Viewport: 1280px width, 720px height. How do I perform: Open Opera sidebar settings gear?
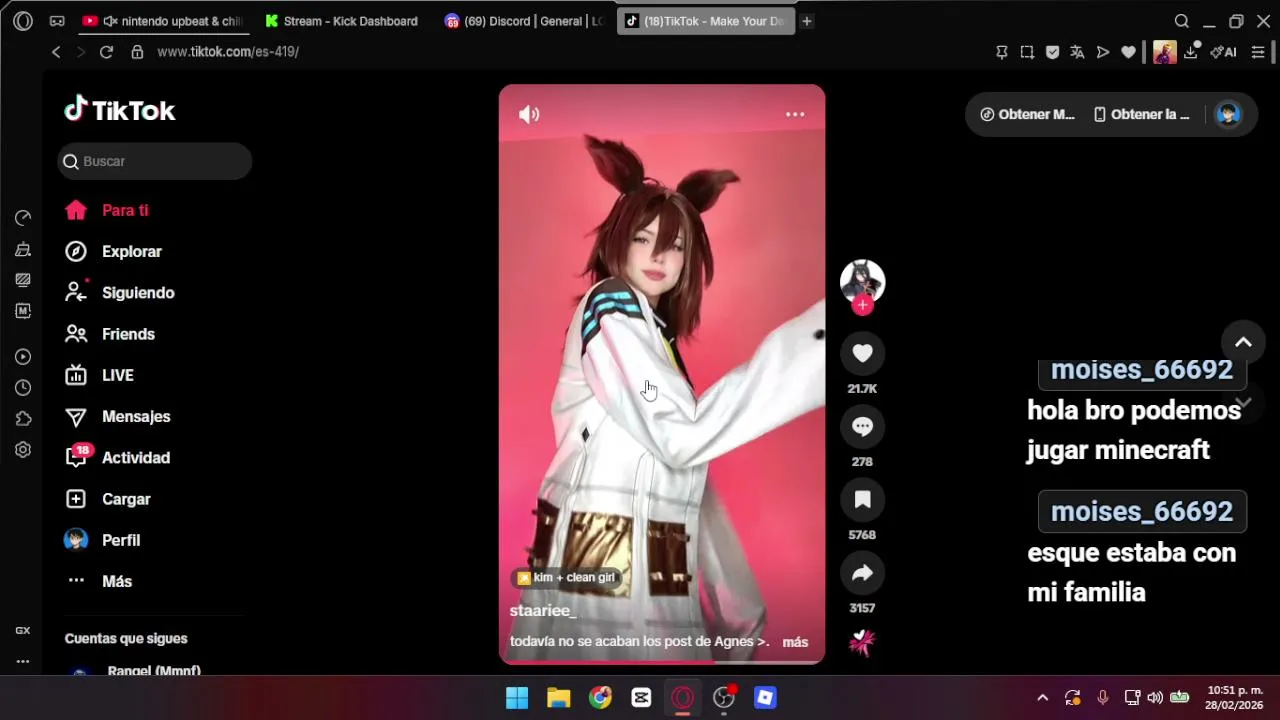pyautogui.click(x=23, y=450)
